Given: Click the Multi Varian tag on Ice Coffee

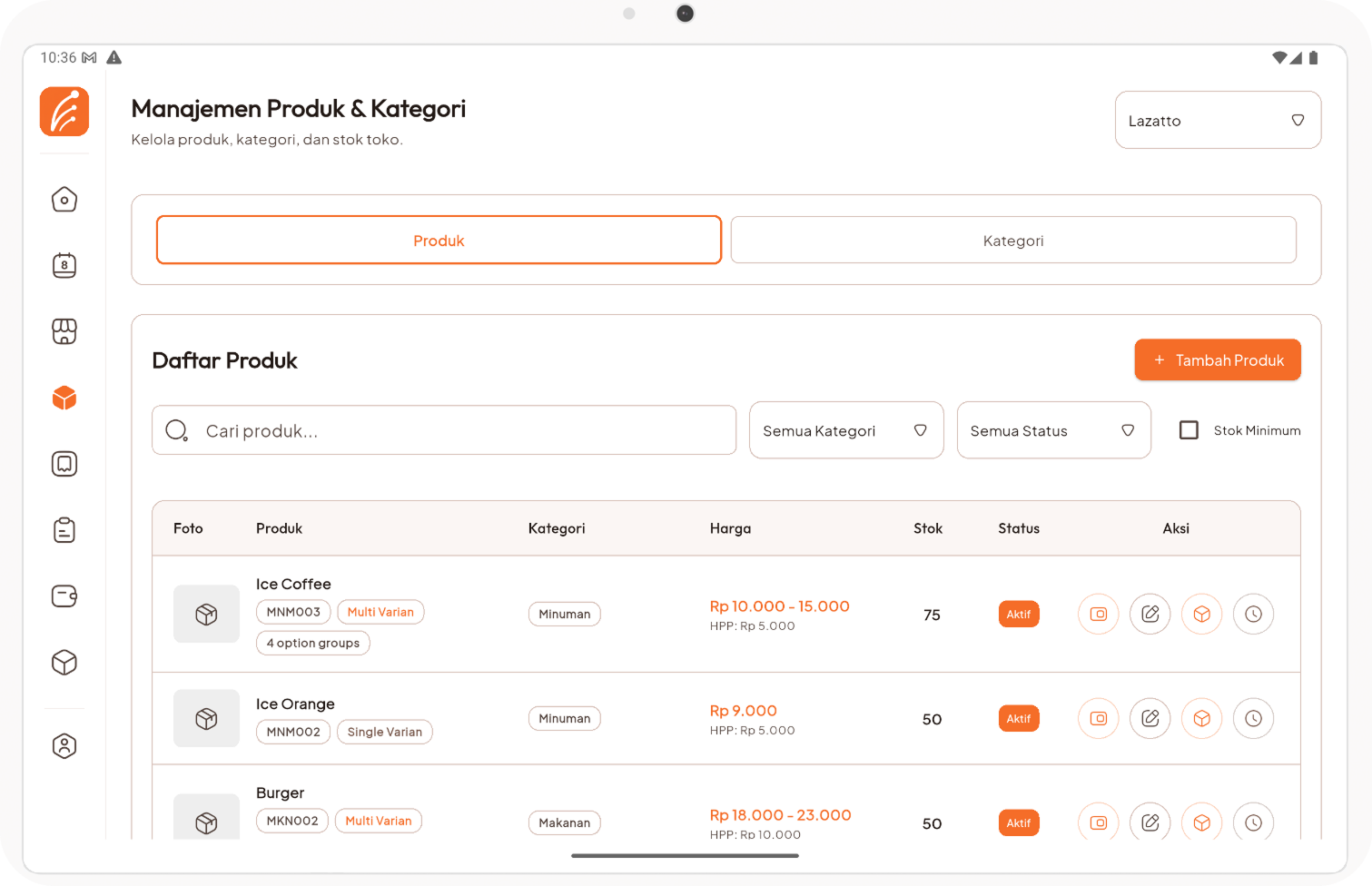Looking at the screenshot, I should point(380,613).
